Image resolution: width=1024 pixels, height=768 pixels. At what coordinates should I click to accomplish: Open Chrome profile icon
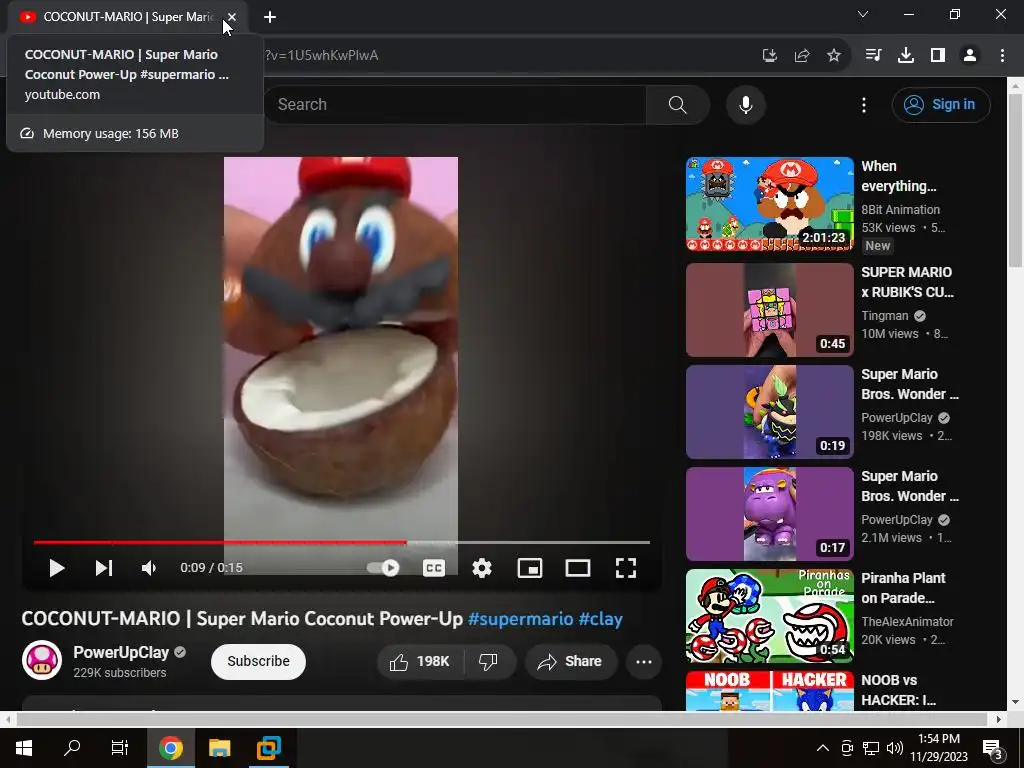(970, 56)
